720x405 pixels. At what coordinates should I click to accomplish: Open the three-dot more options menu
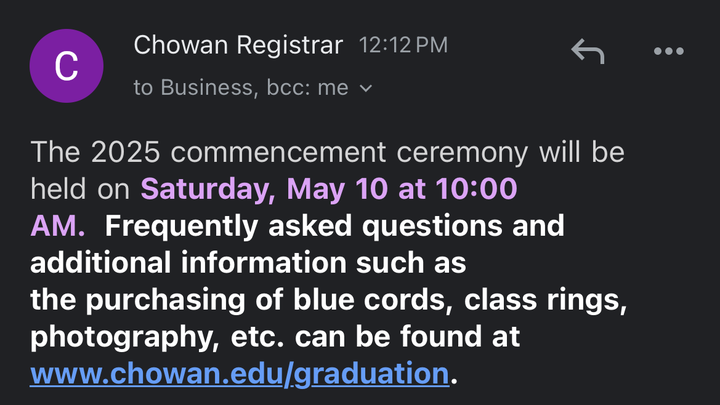tap(668, 51)
